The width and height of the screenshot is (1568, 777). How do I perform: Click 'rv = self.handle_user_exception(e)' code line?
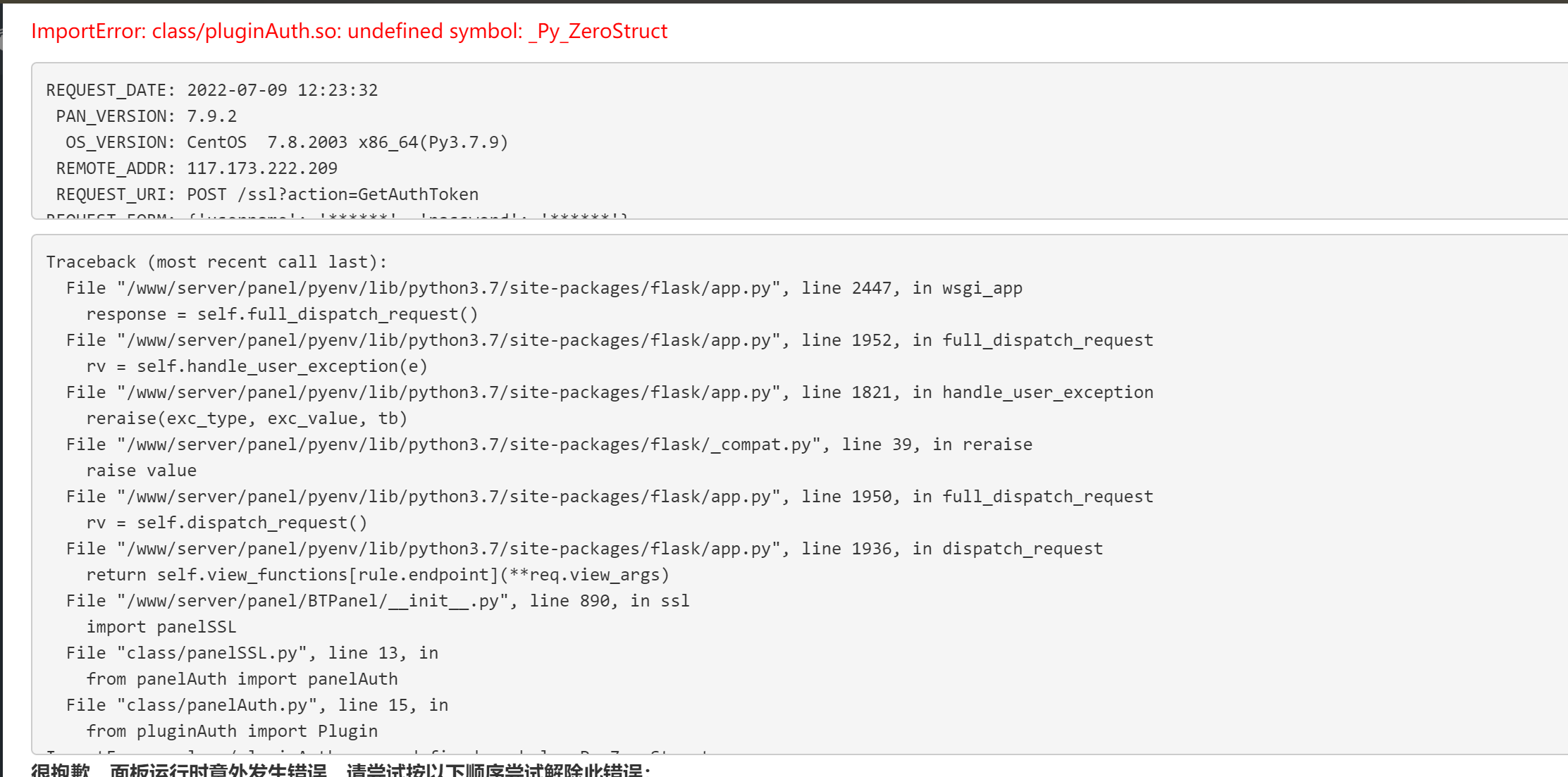tap(257, 366)
